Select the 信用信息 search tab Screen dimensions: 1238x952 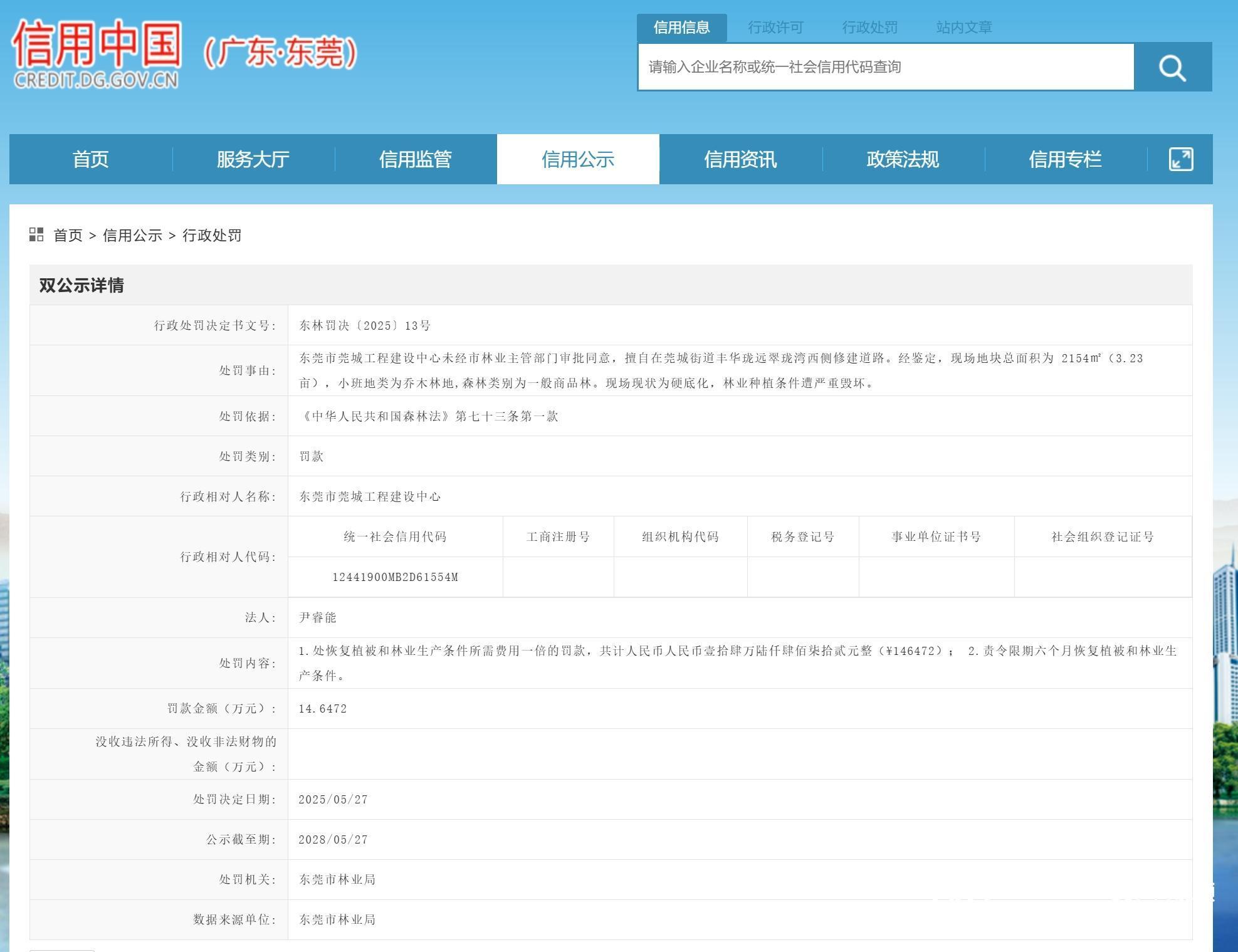[x=681, y=28]
